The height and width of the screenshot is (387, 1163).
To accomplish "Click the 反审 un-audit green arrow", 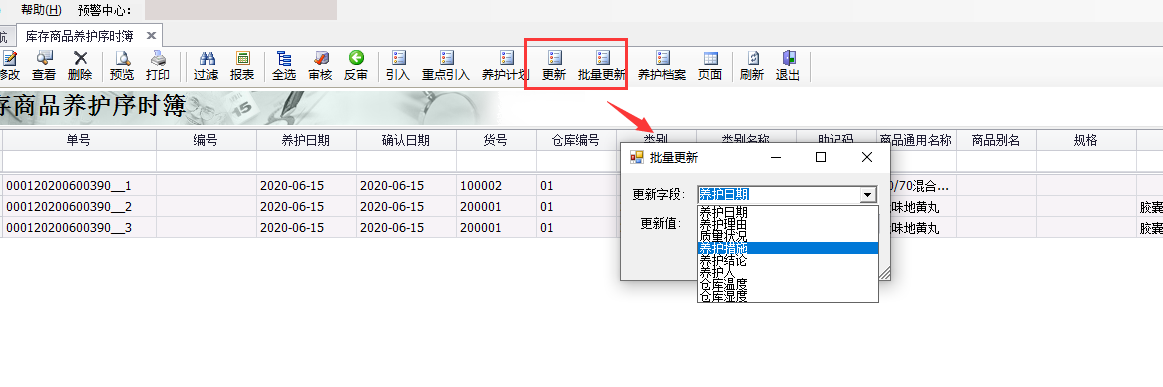I will pos(355,66).
